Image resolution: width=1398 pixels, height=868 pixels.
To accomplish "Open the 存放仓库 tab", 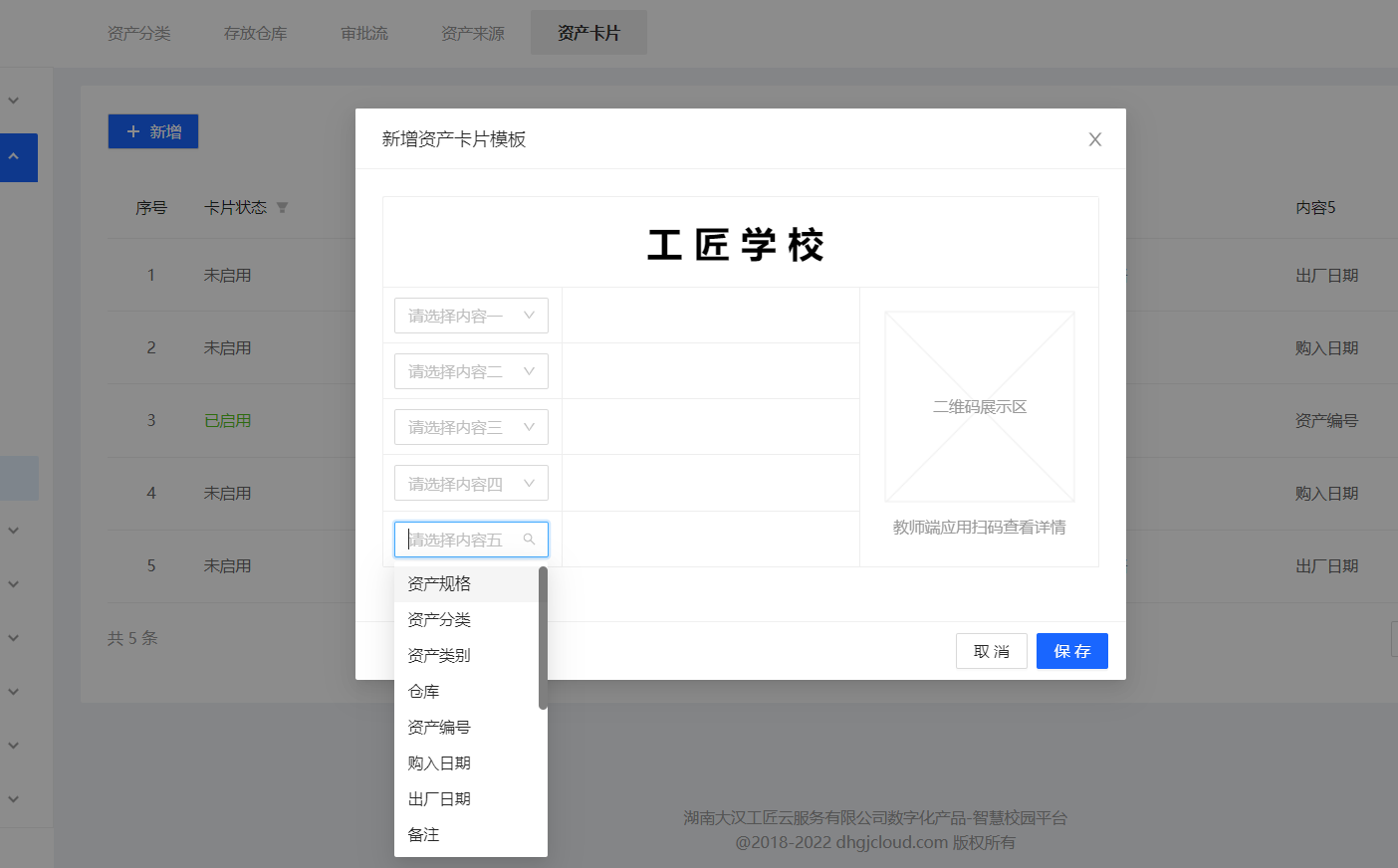I will point(255,33).
